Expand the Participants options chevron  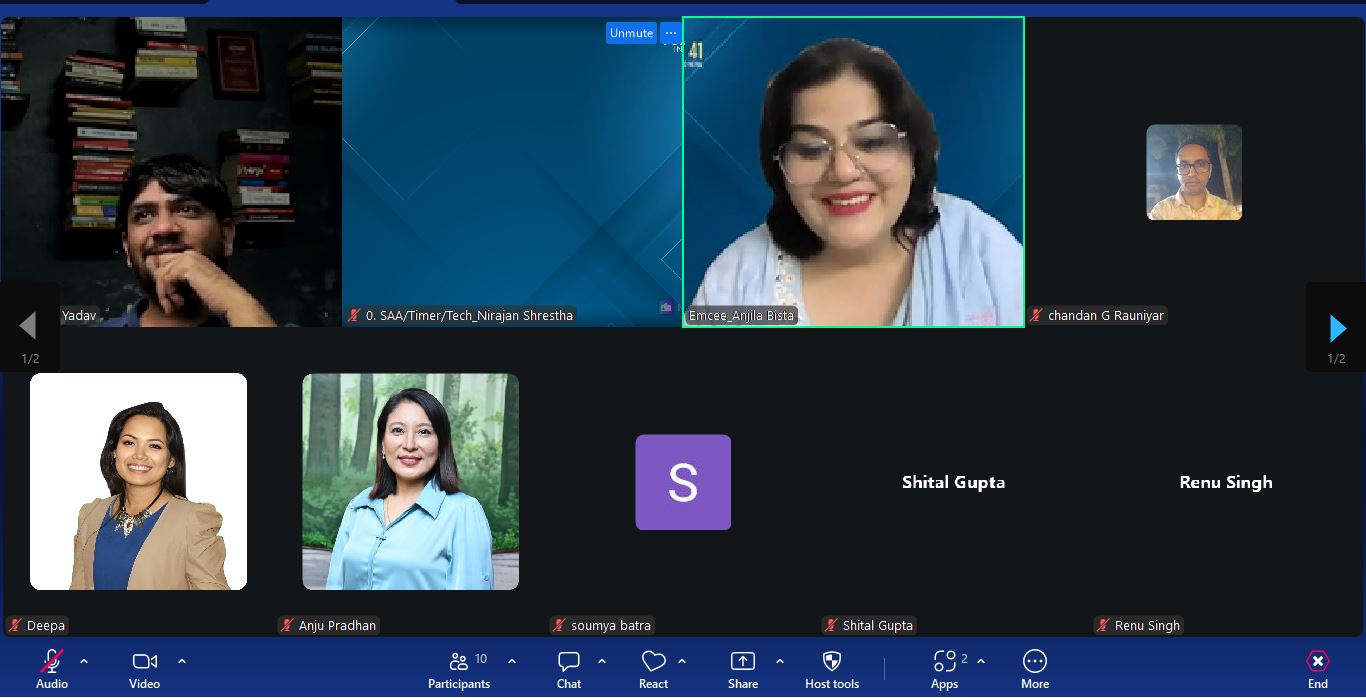[512, 661]
